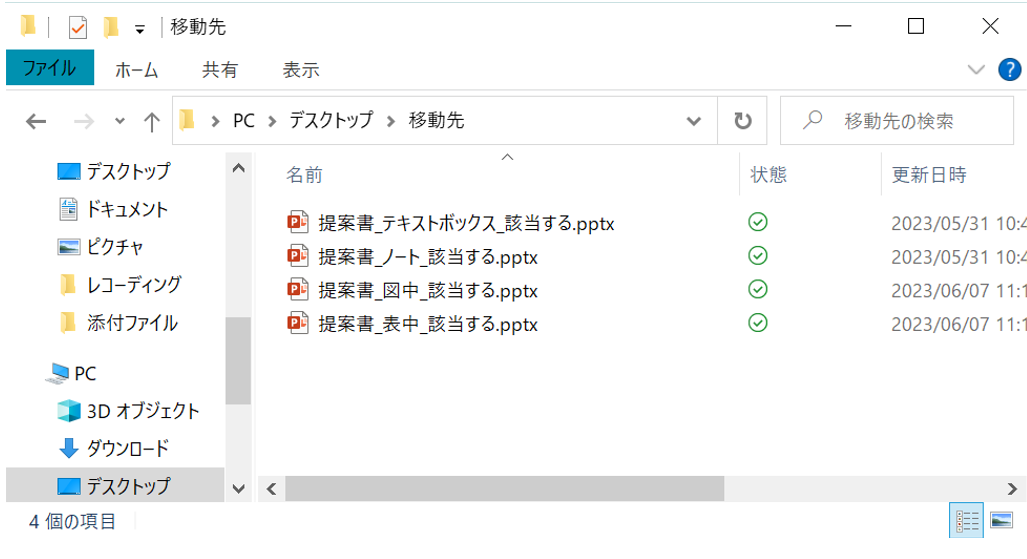Select 提案書_テキストボックス_該当する.pptx file name
1027x559 pixels.
(466, 223)
